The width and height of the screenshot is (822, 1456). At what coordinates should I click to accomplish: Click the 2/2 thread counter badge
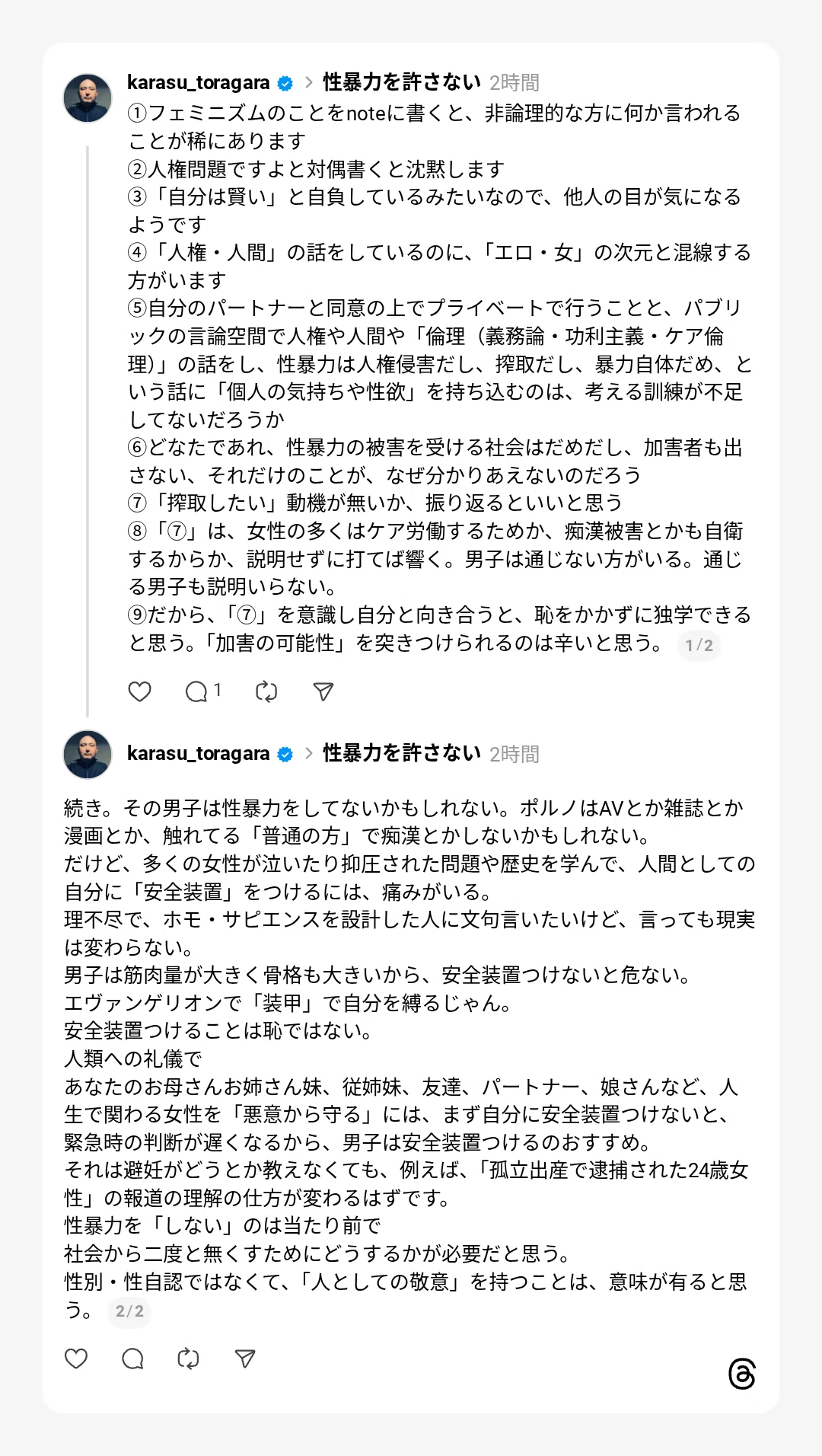tap(129, 1311)
